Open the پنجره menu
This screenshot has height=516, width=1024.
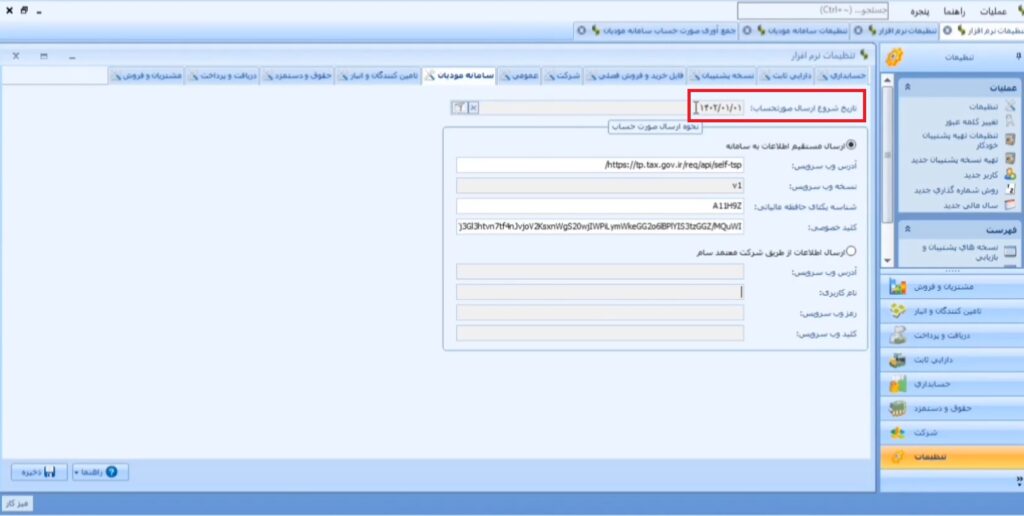coord(921,12)
